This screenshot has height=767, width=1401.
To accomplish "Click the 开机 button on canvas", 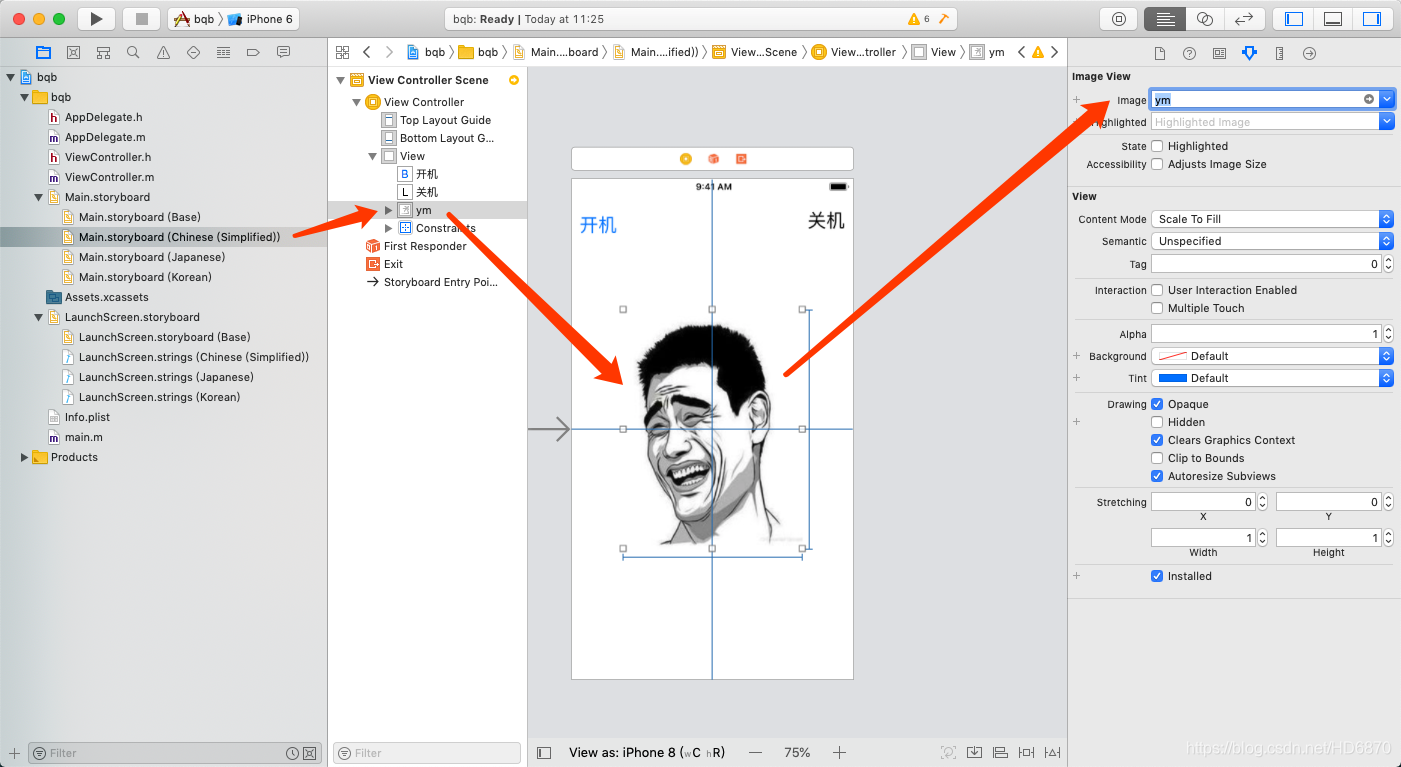I will [598, 225].
